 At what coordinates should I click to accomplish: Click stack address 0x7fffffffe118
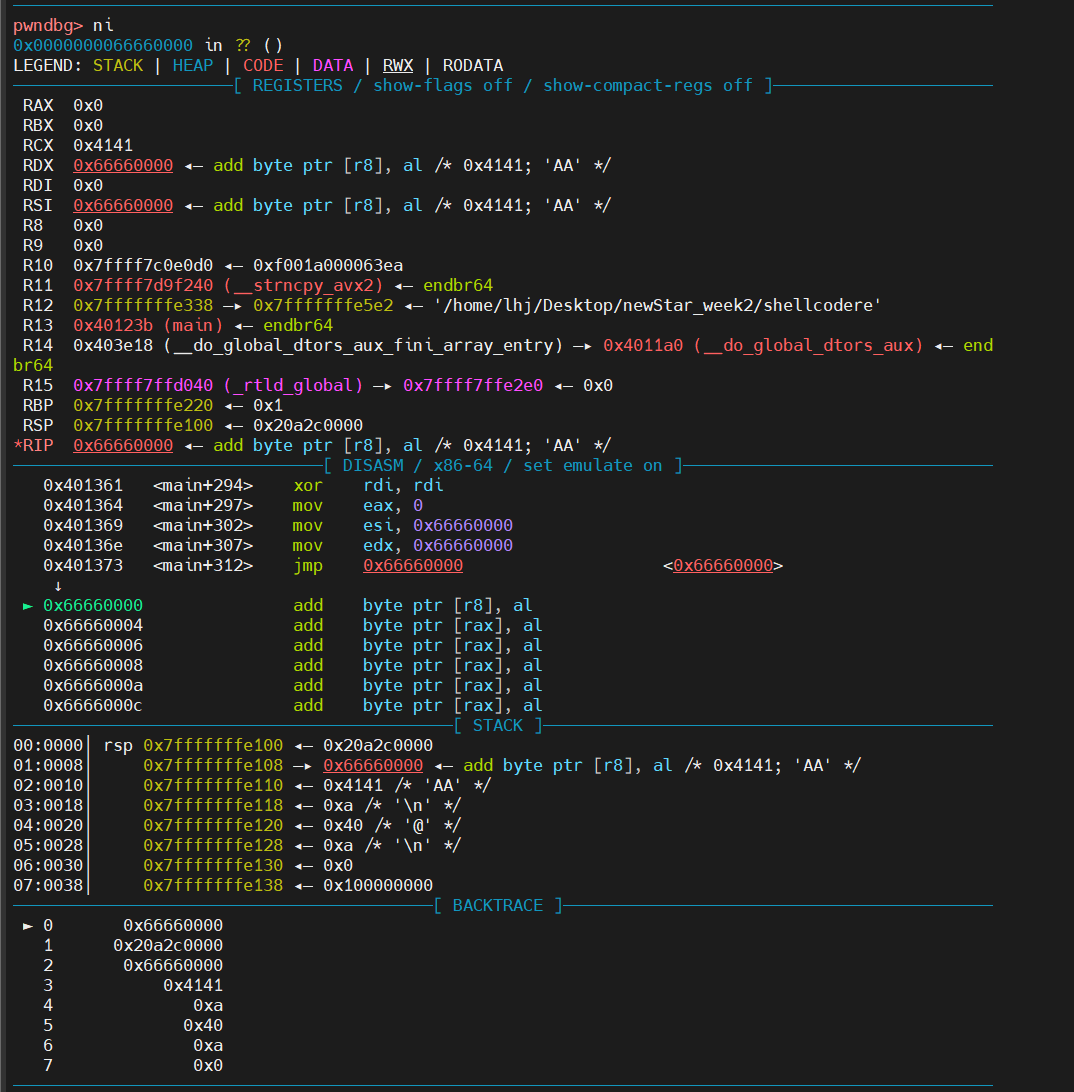click(x=213, y=806)
